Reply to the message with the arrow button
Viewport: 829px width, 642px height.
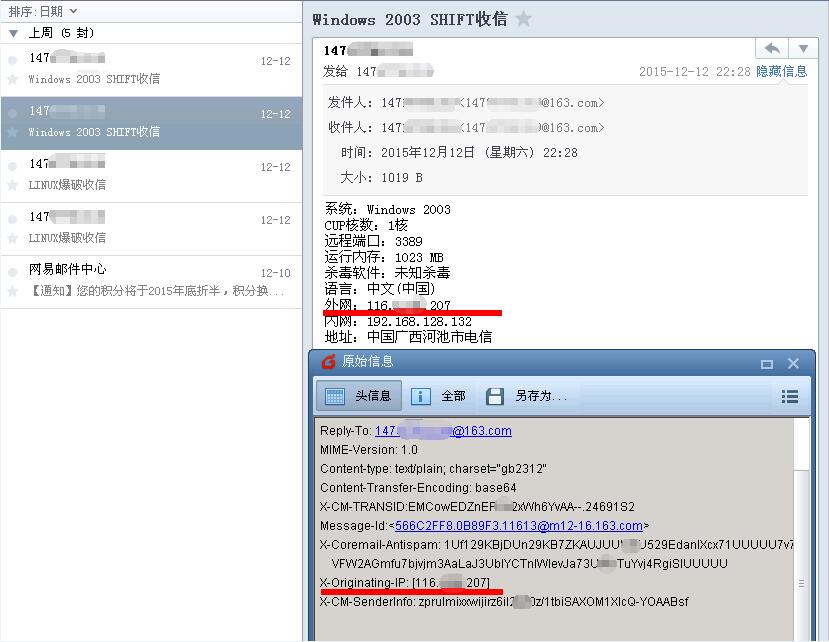point(772,49)
